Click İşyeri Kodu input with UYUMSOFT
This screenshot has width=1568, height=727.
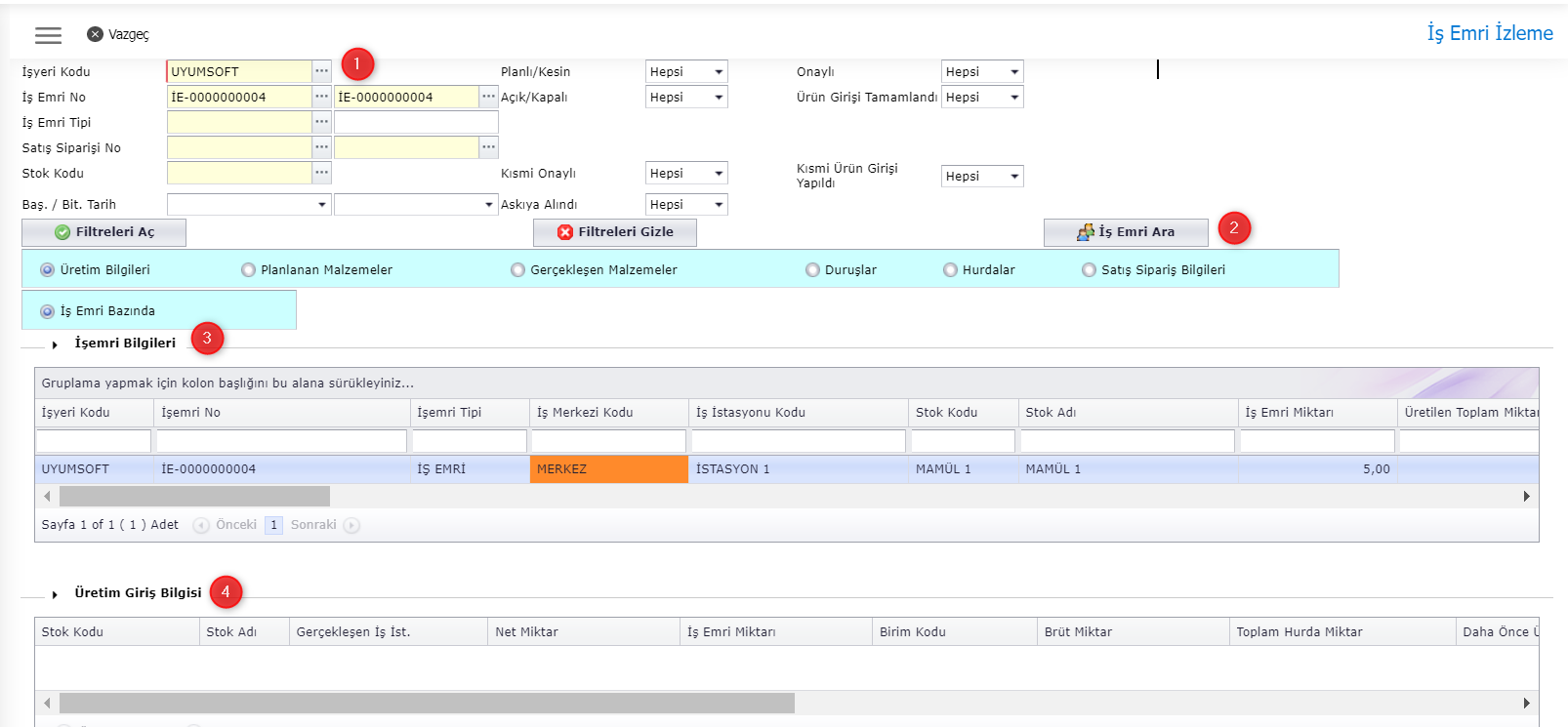point(239,71)
